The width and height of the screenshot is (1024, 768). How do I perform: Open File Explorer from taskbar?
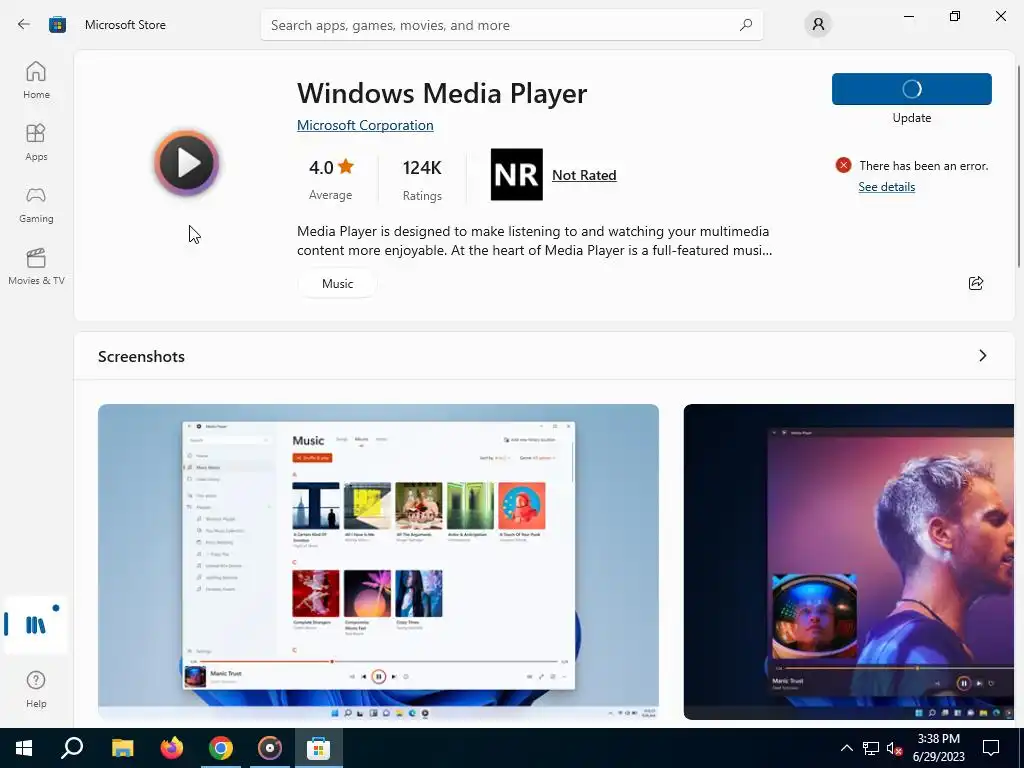[122, 748]
